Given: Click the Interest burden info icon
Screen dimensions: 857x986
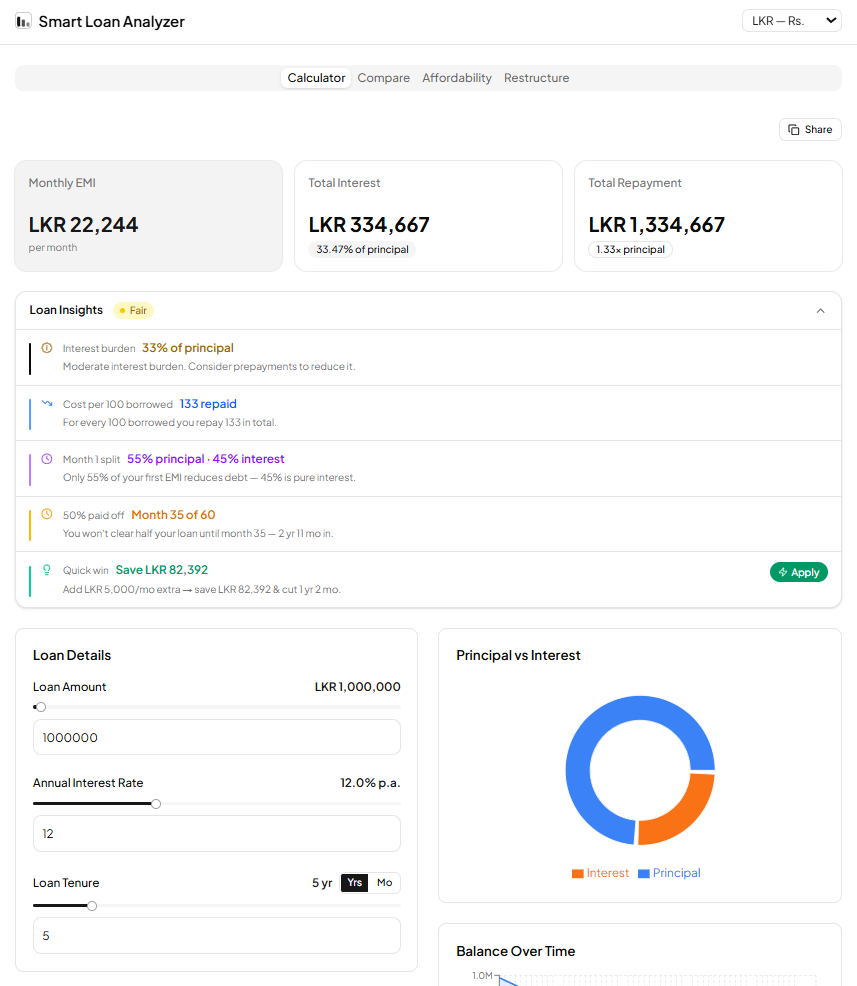Looking at the screenshot, I should [47, 348].
